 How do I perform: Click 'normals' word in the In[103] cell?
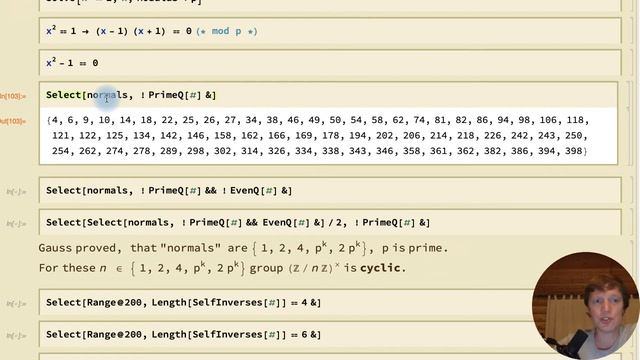tap(107, 95)
